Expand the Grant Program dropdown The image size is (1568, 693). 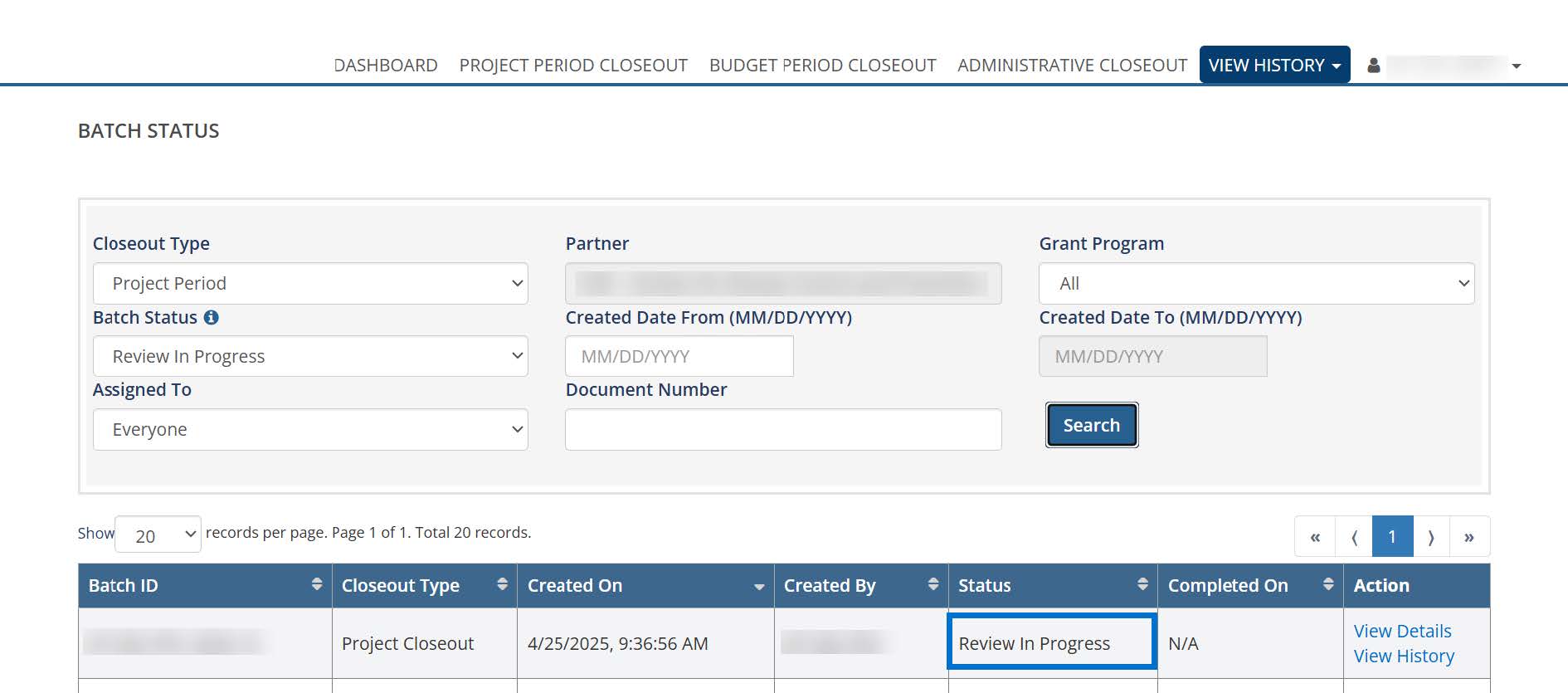(1256, 284)
